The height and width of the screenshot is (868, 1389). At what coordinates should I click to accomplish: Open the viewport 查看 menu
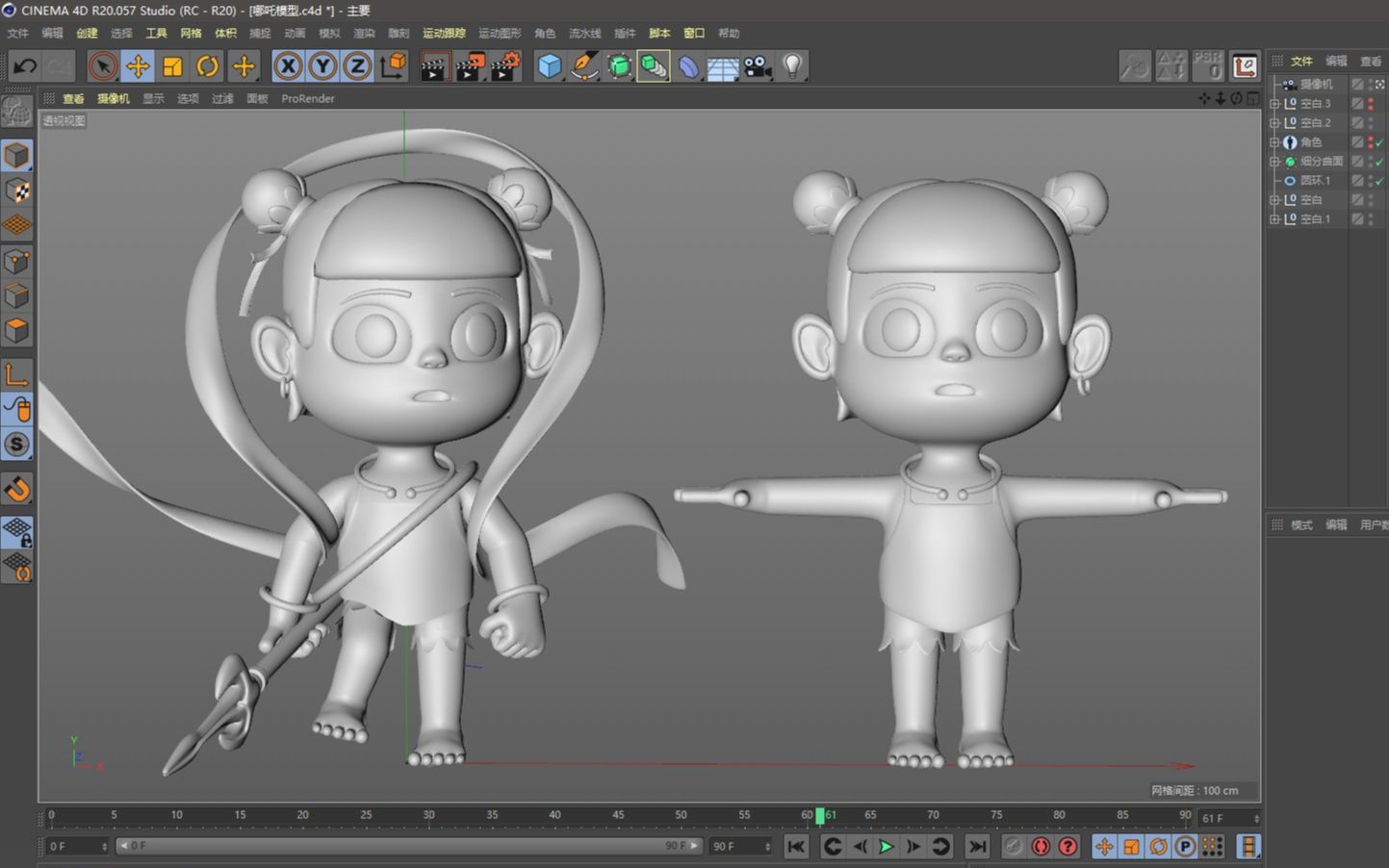[x=73, y=98]
